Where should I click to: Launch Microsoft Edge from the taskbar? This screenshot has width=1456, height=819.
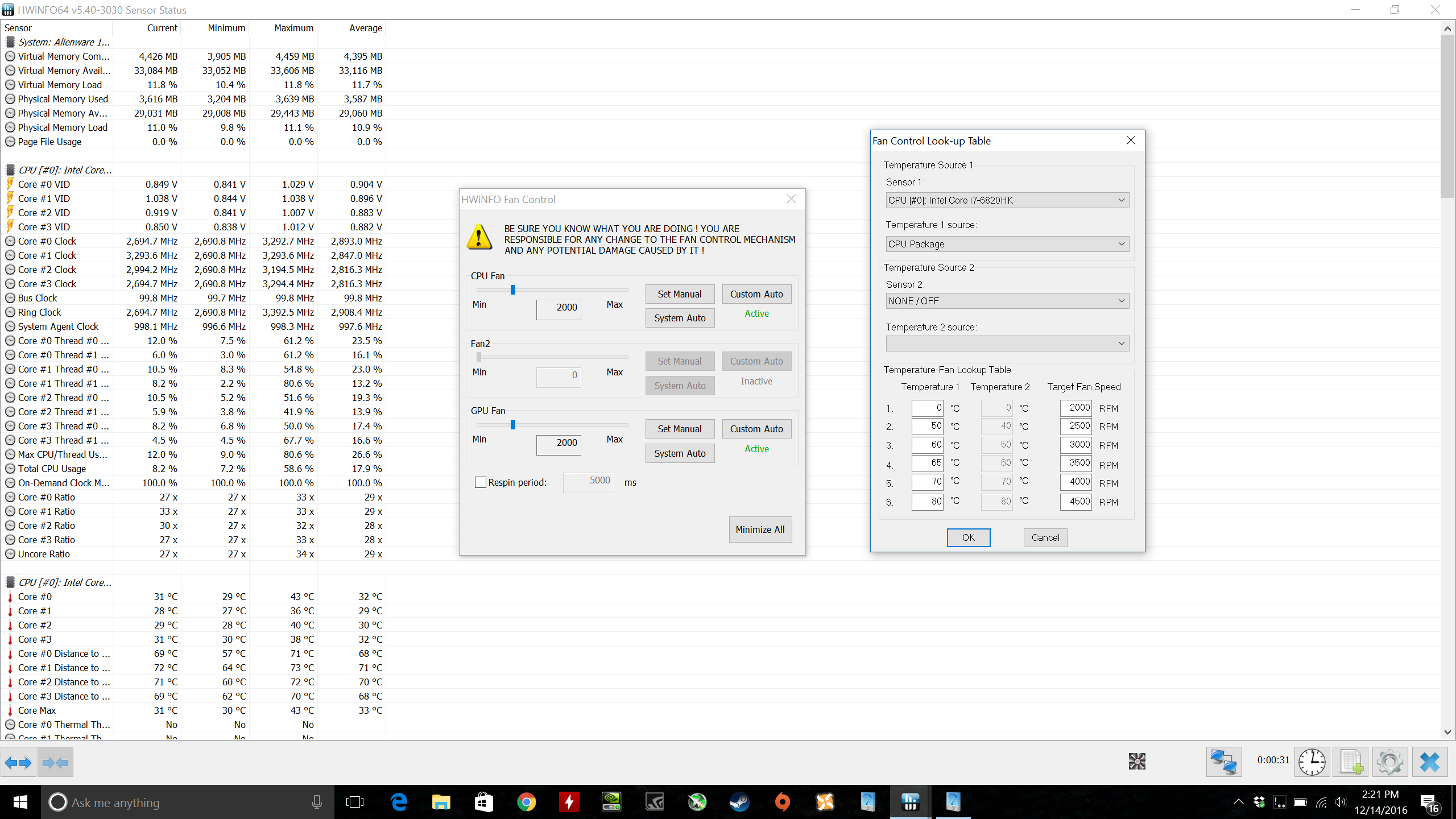point(399,802)
